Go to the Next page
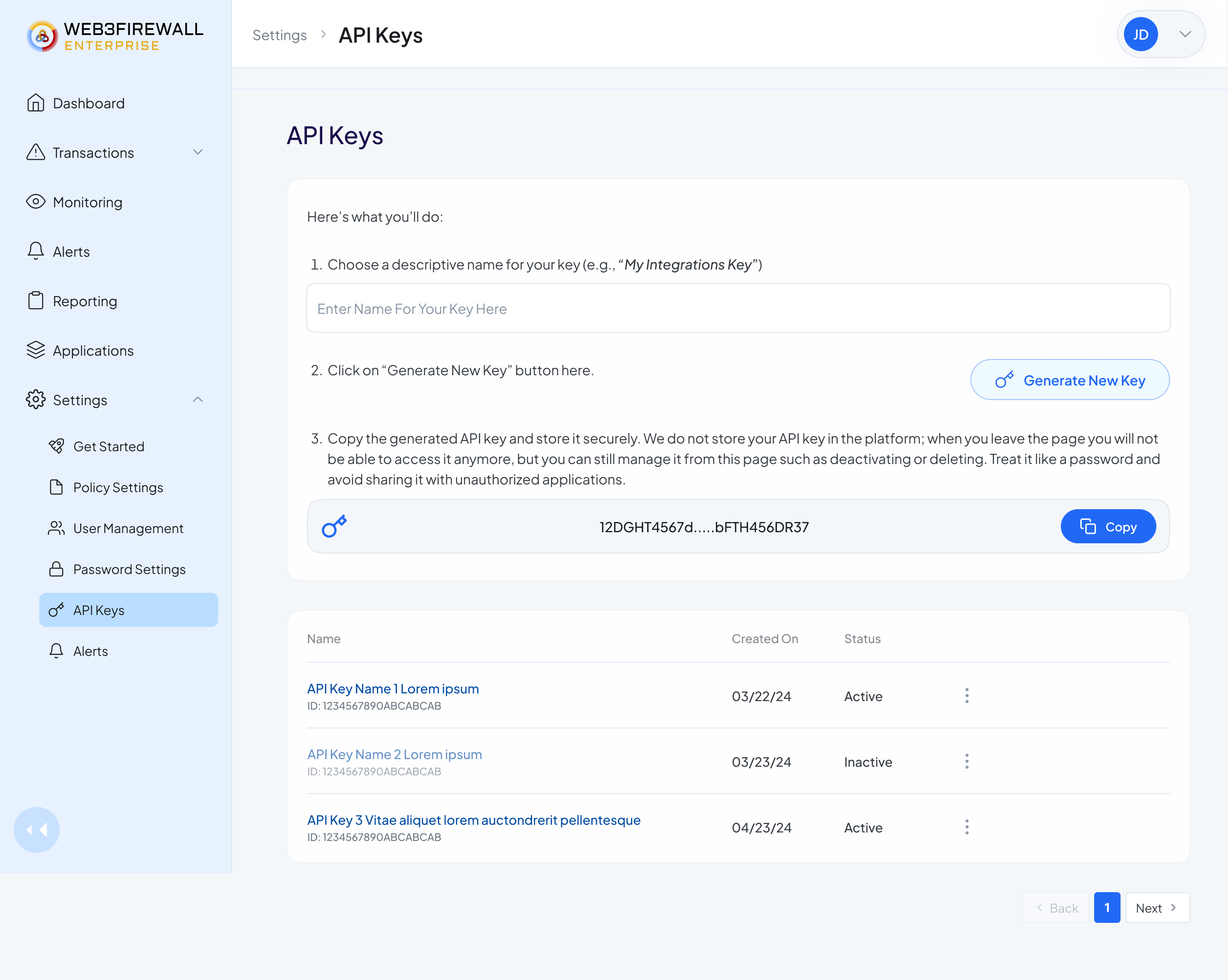This screenshot has width=1228, height=980. (1157, 908)
